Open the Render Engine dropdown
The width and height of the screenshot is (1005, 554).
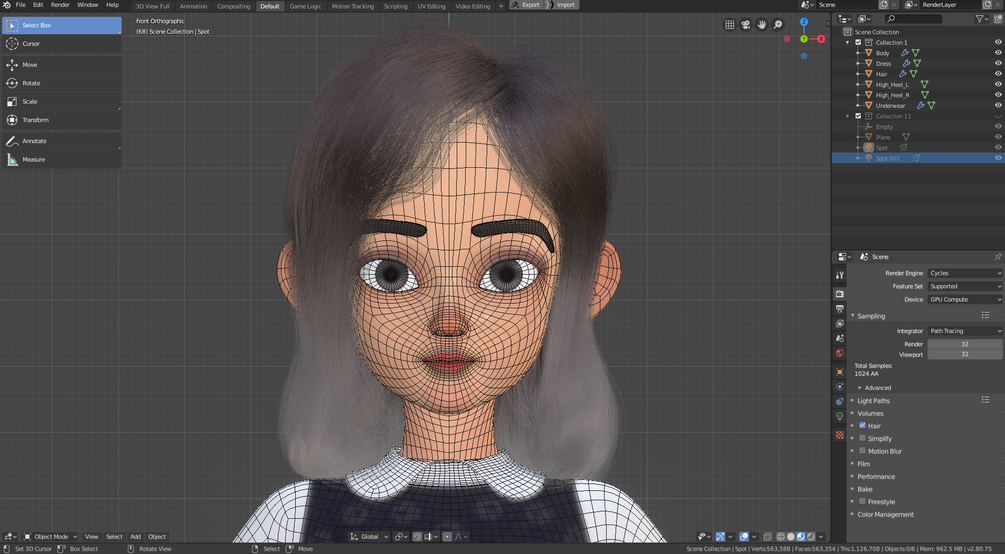click(x=965, y=273)
